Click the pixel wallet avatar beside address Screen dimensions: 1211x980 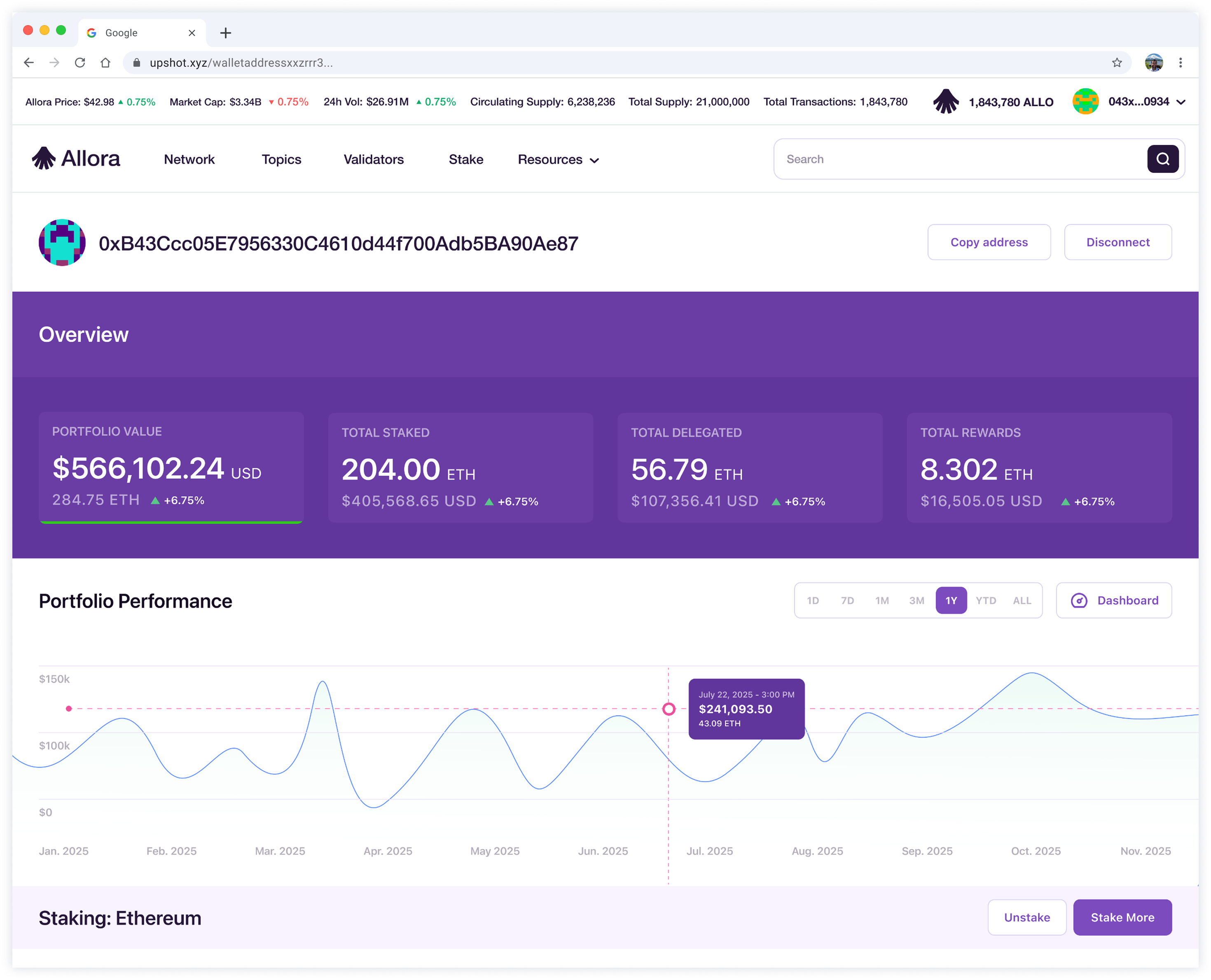tap(62, 243)
